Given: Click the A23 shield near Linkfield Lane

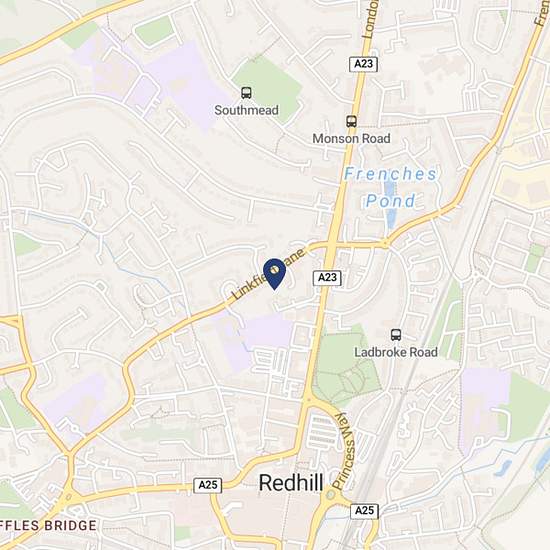Looking at the screenshot, I should coord(327,278).
